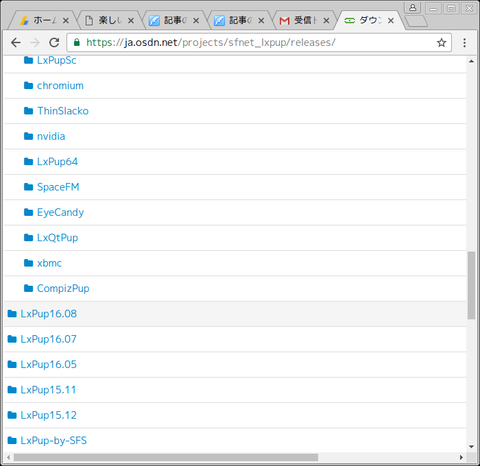Click the green secure padlock icon

coord(77,42)
